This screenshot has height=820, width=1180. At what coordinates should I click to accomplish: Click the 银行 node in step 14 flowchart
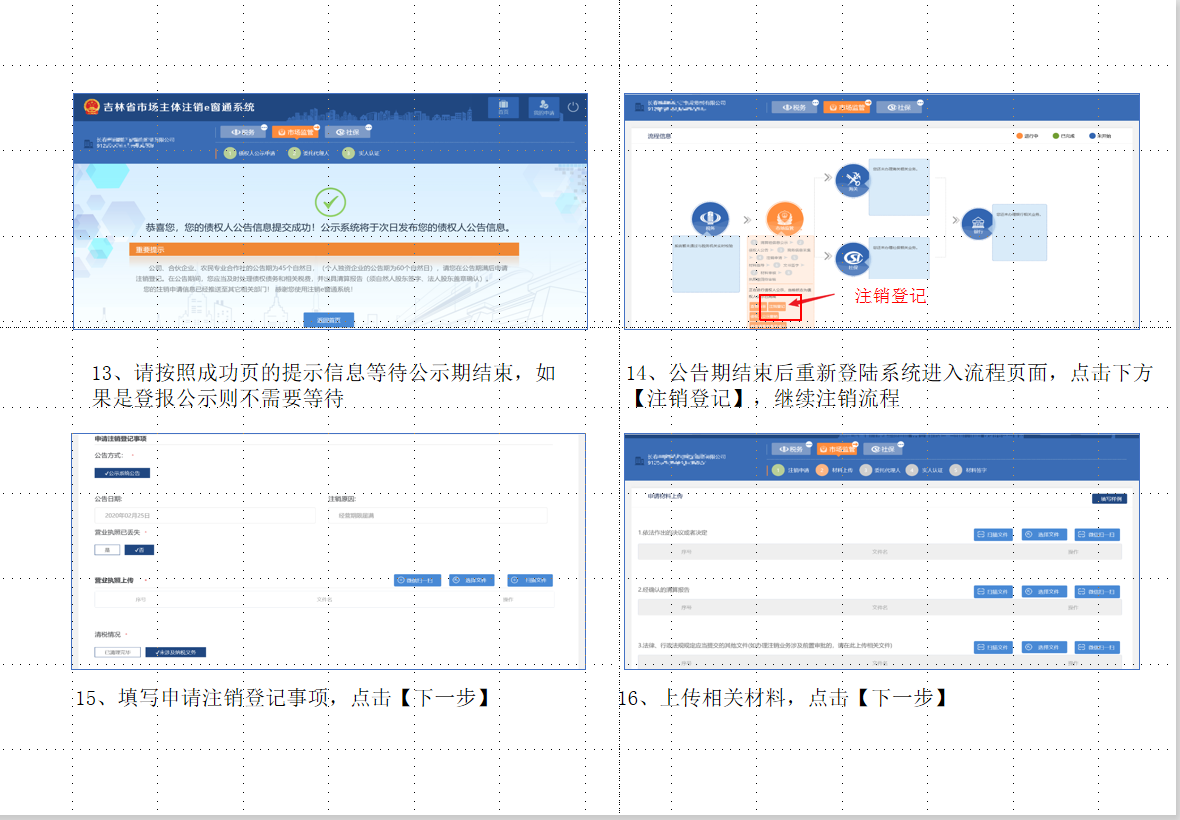(978, 224)
